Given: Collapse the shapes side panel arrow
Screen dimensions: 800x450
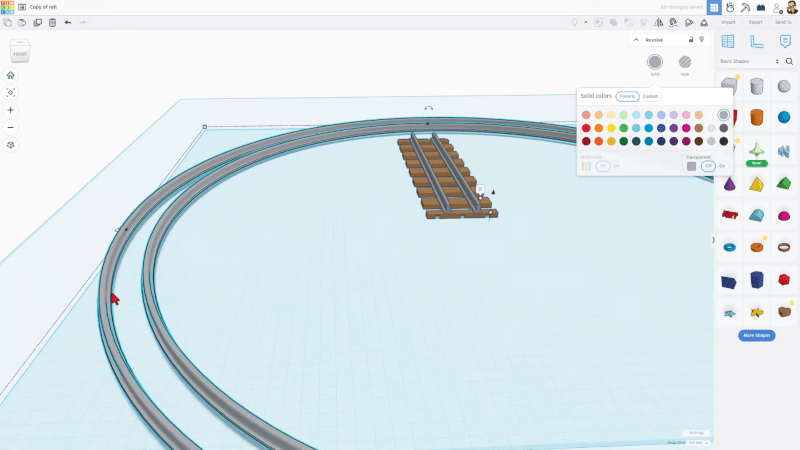Looking at the screenshot, I should click(x=713, y=240).
